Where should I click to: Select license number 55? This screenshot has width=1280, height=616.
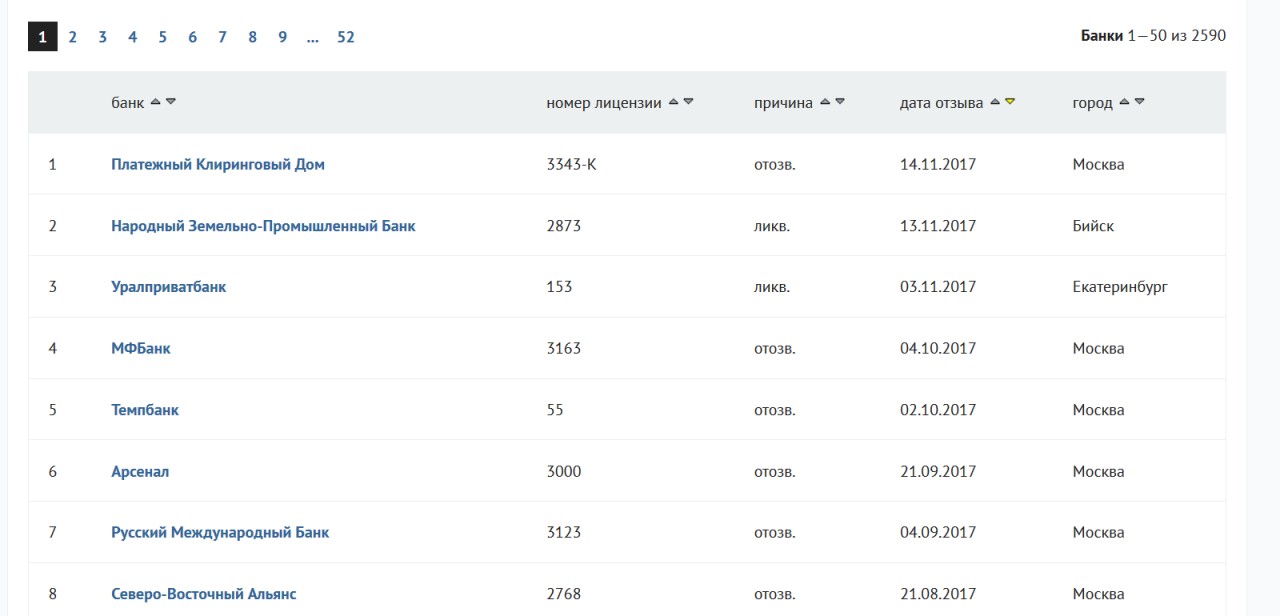click(x=555, y=410)
